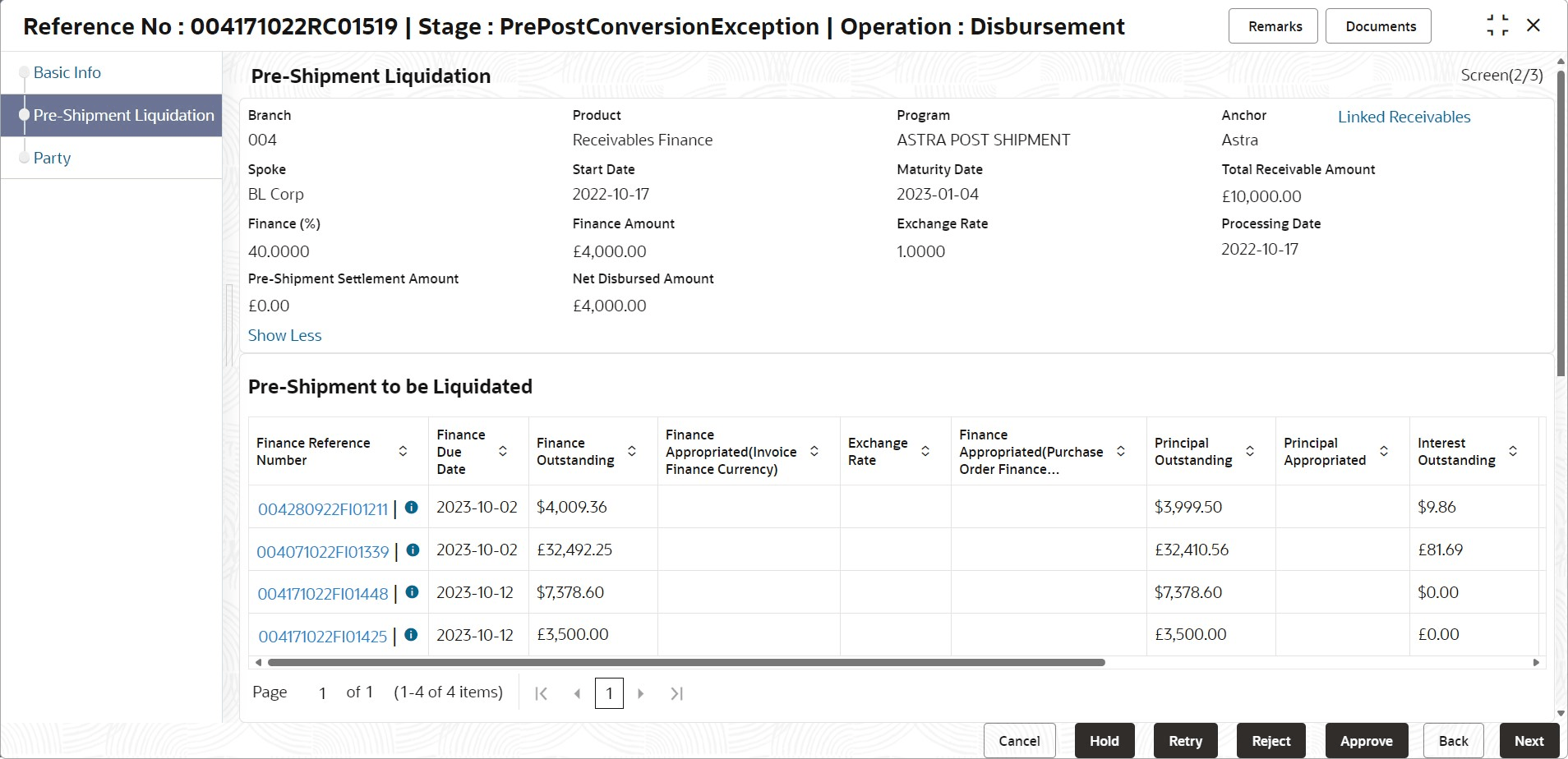Viewport: 1568px width, 759px height.
Task: Open the Party step
Action: [52, 158]
